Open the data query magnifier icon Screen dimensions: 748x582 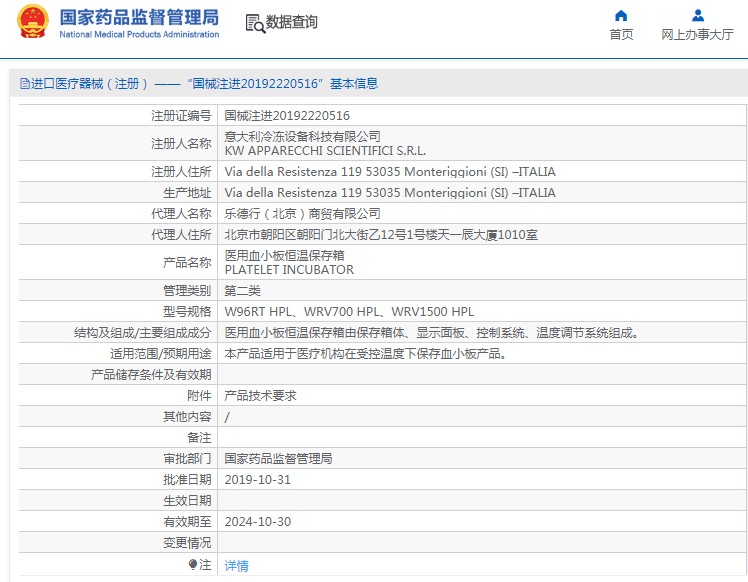(x=255, y=23)
